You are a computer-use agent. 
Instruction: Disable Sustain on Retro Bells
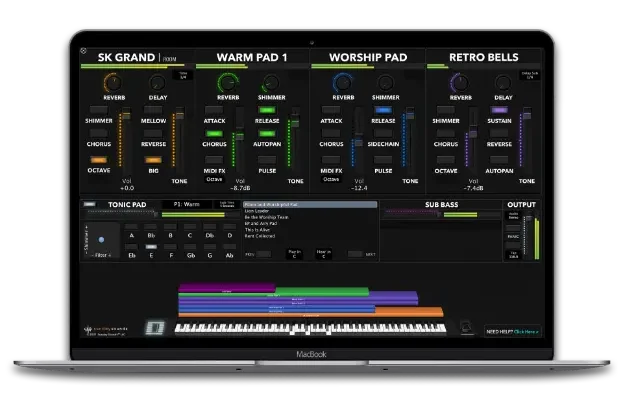[x=501, y=109]
